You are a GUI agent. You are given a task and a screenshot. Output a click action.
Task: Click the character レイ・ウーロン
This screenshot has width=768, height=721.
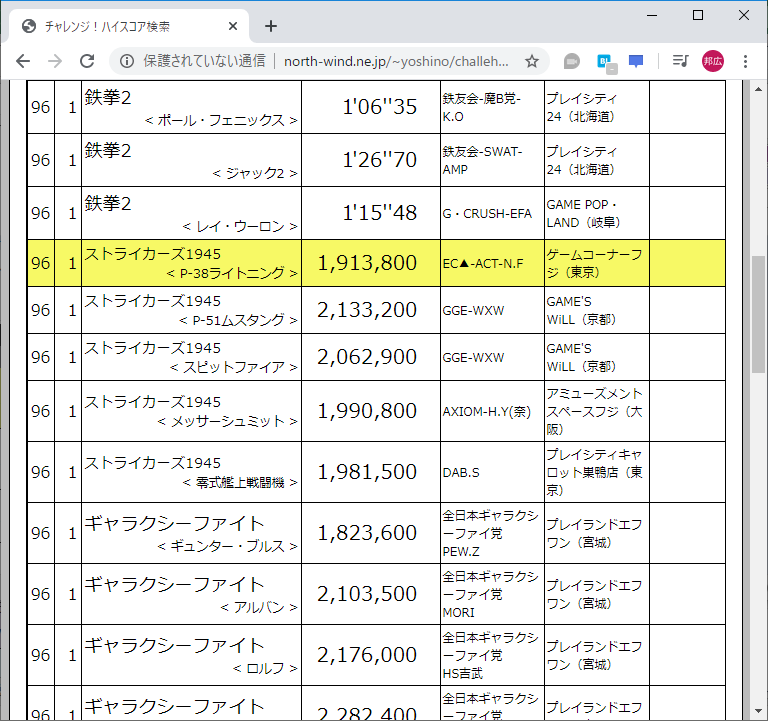coord(240,226)
